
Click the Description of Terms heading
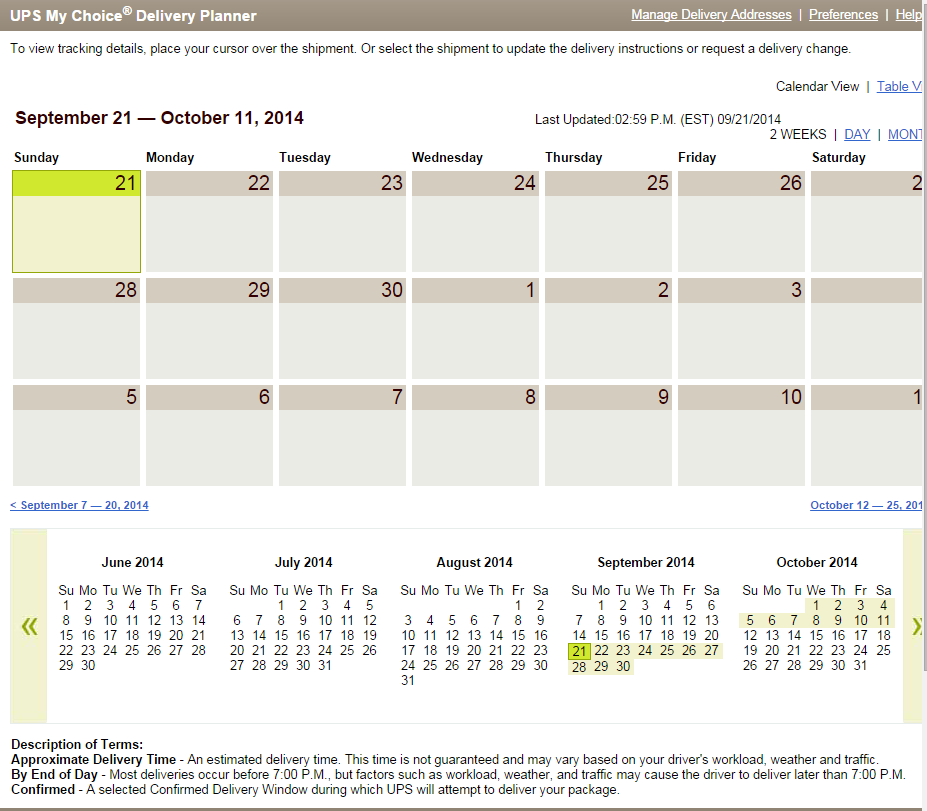(77, 744)
